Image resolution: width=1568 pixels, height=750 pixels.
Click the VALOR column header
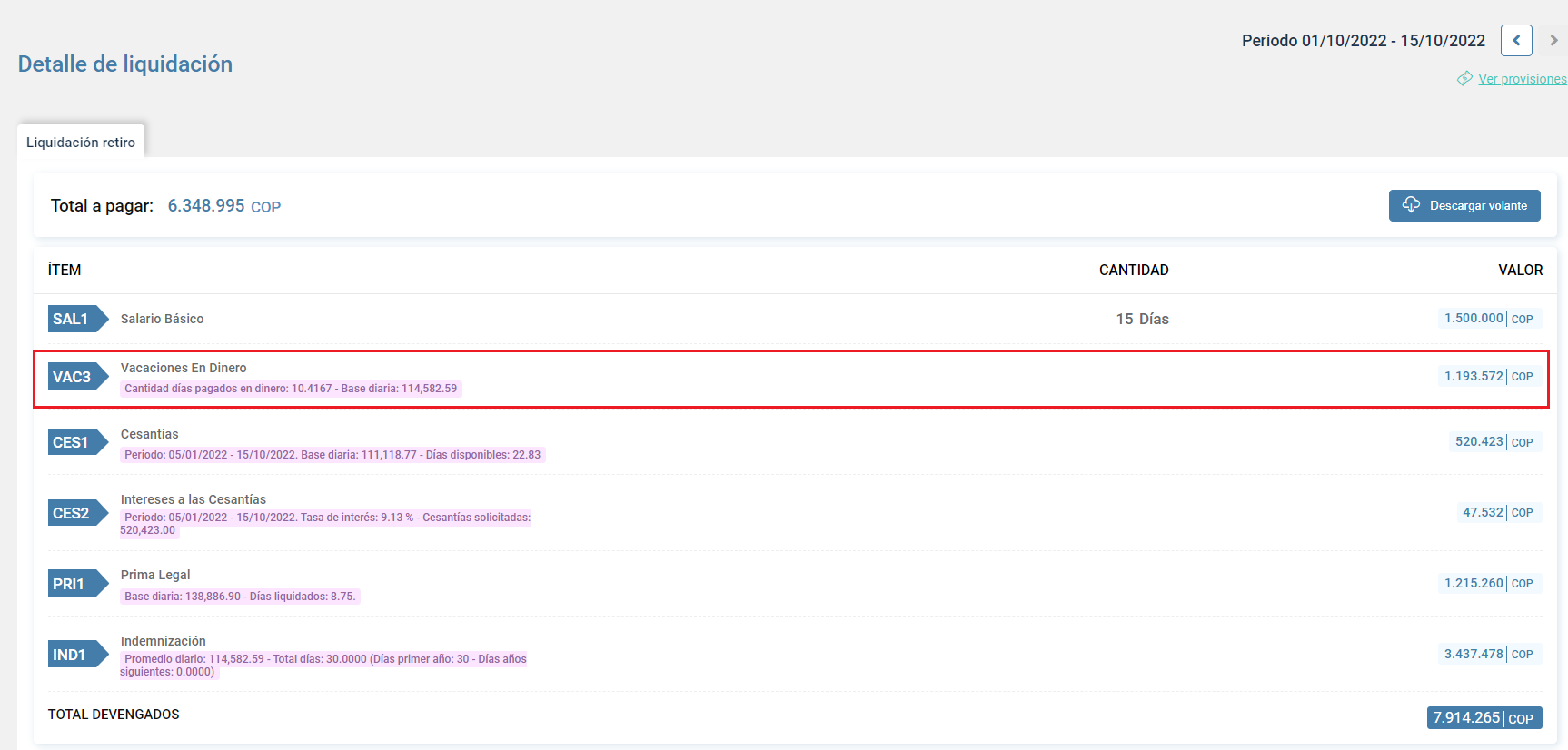(x=1520, y=270)
